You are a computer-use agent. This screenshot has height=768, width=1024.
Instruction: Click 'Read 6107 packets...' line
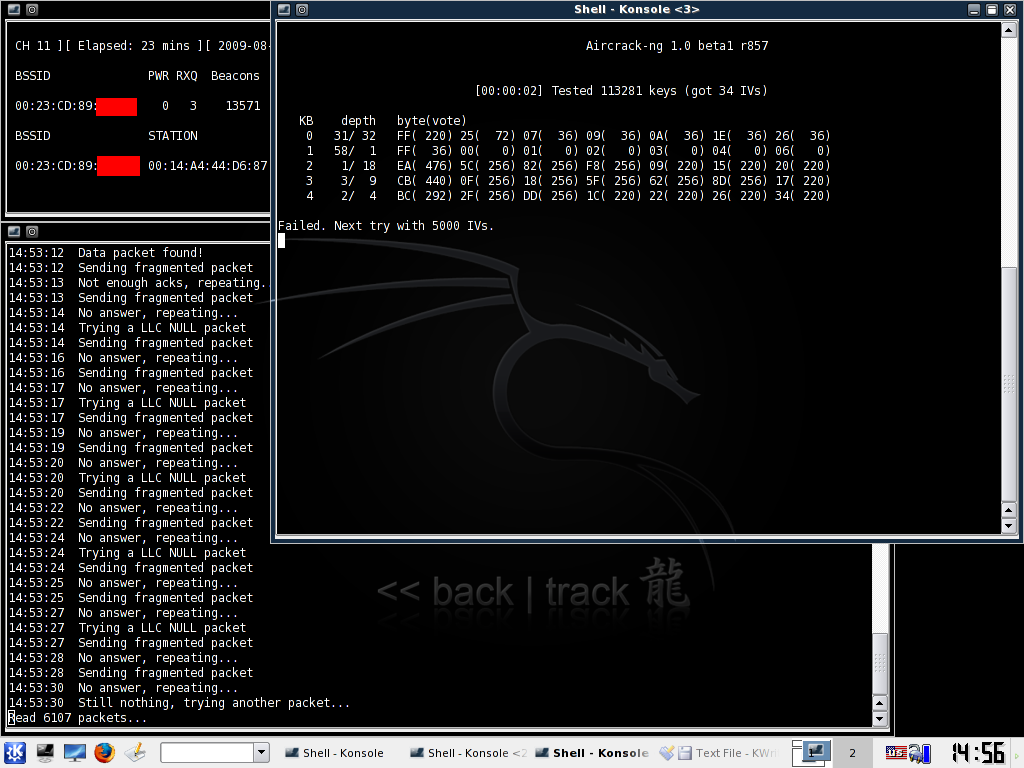pyautogui.click(x=78, y=718)
